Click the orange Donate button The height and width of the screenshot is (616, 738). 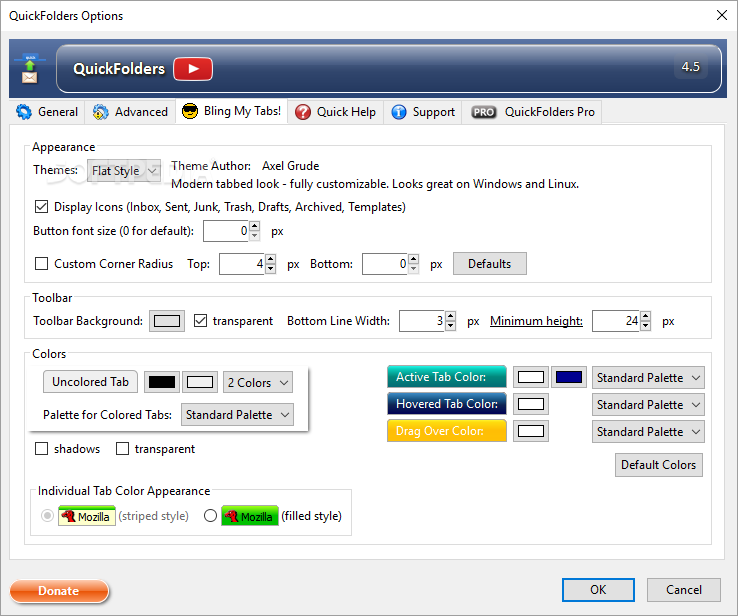tap(59, 591)
